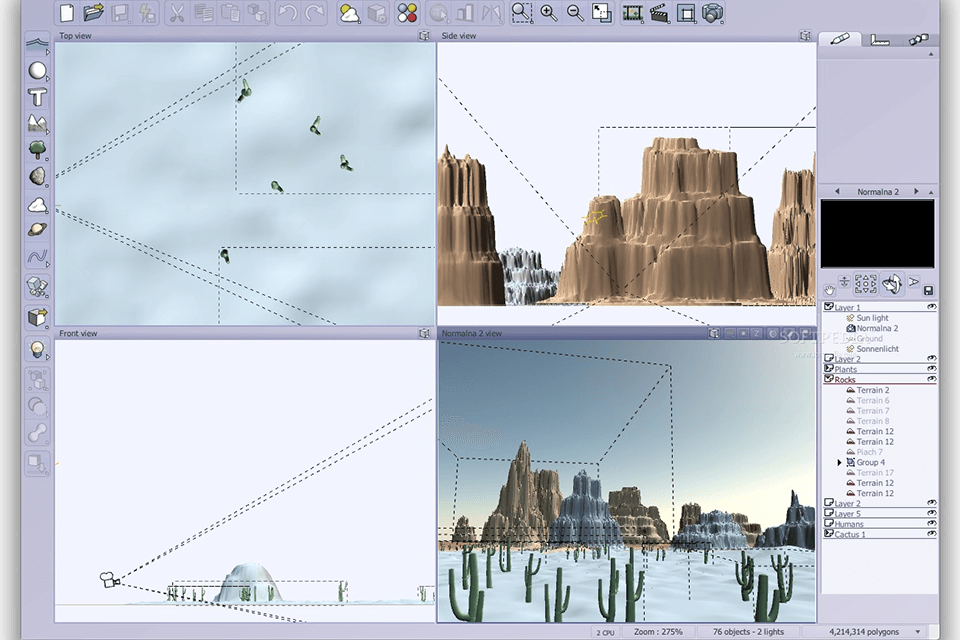Click the render camera icon
960x640 pixels.
[712, 13]
